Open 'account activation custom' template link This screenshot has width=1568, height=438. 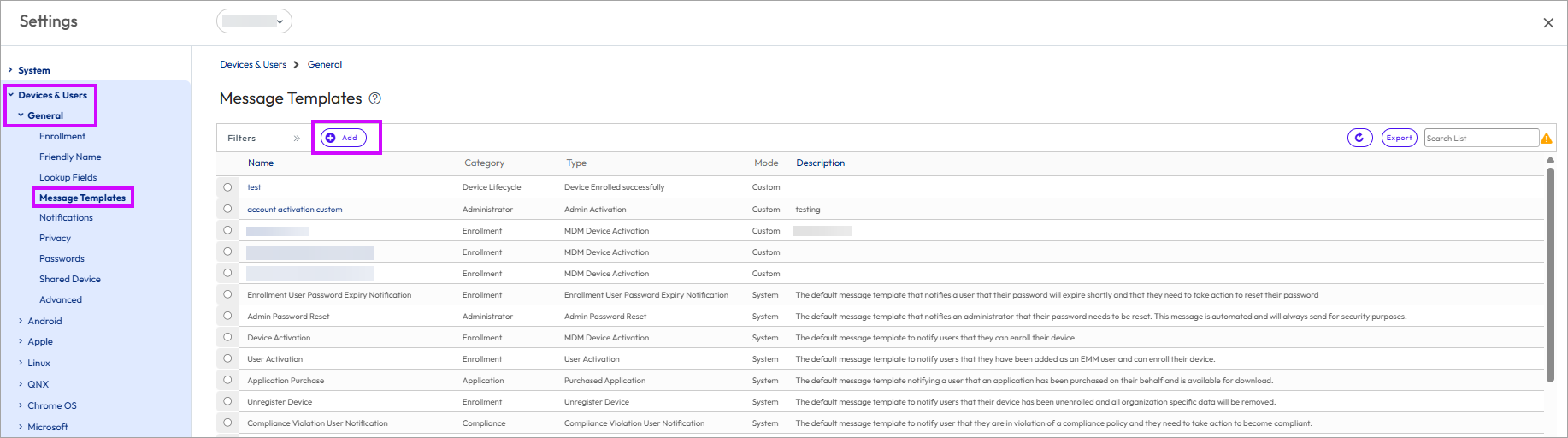pos(295,209)
